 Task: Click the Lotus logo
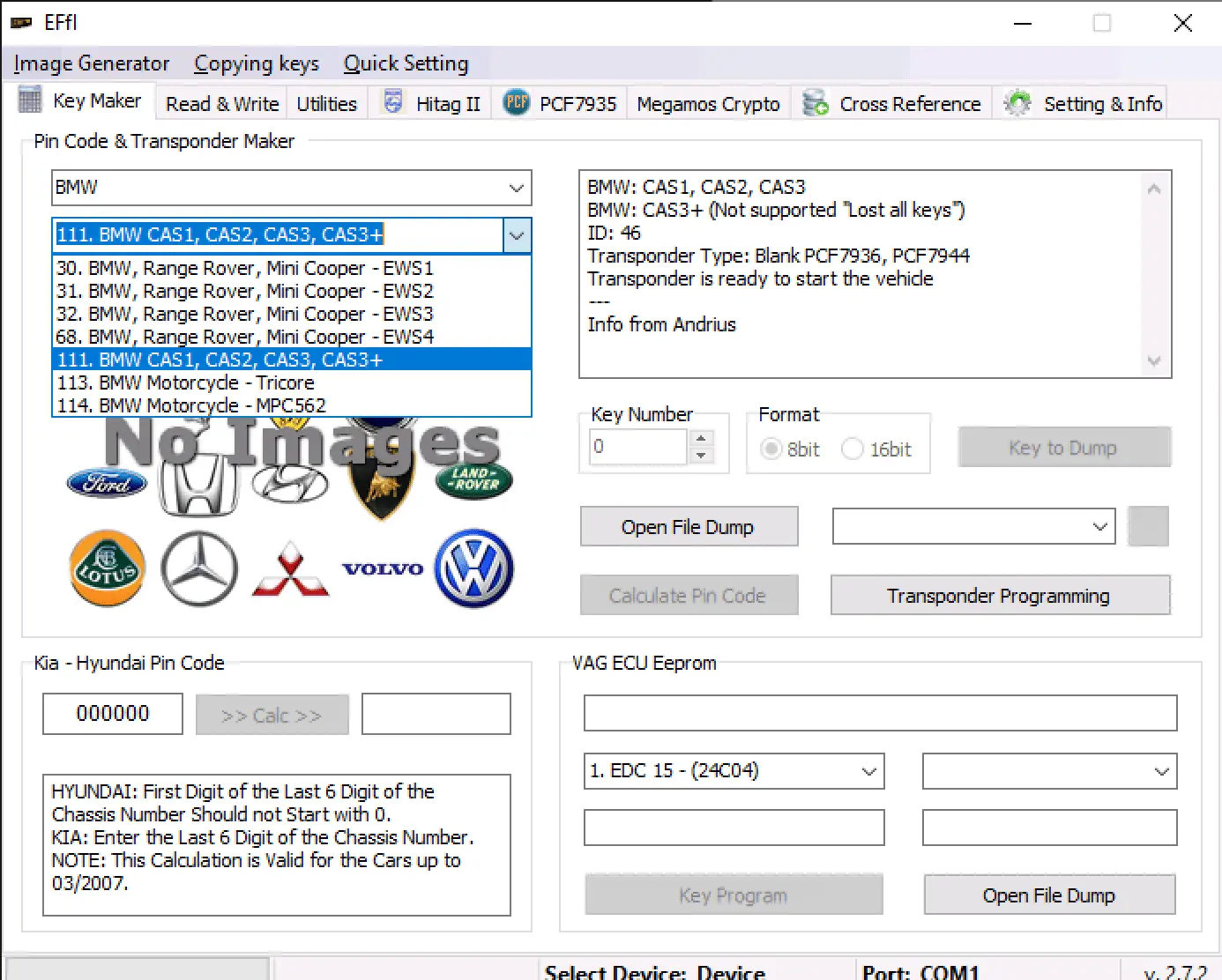pos(107,568)
